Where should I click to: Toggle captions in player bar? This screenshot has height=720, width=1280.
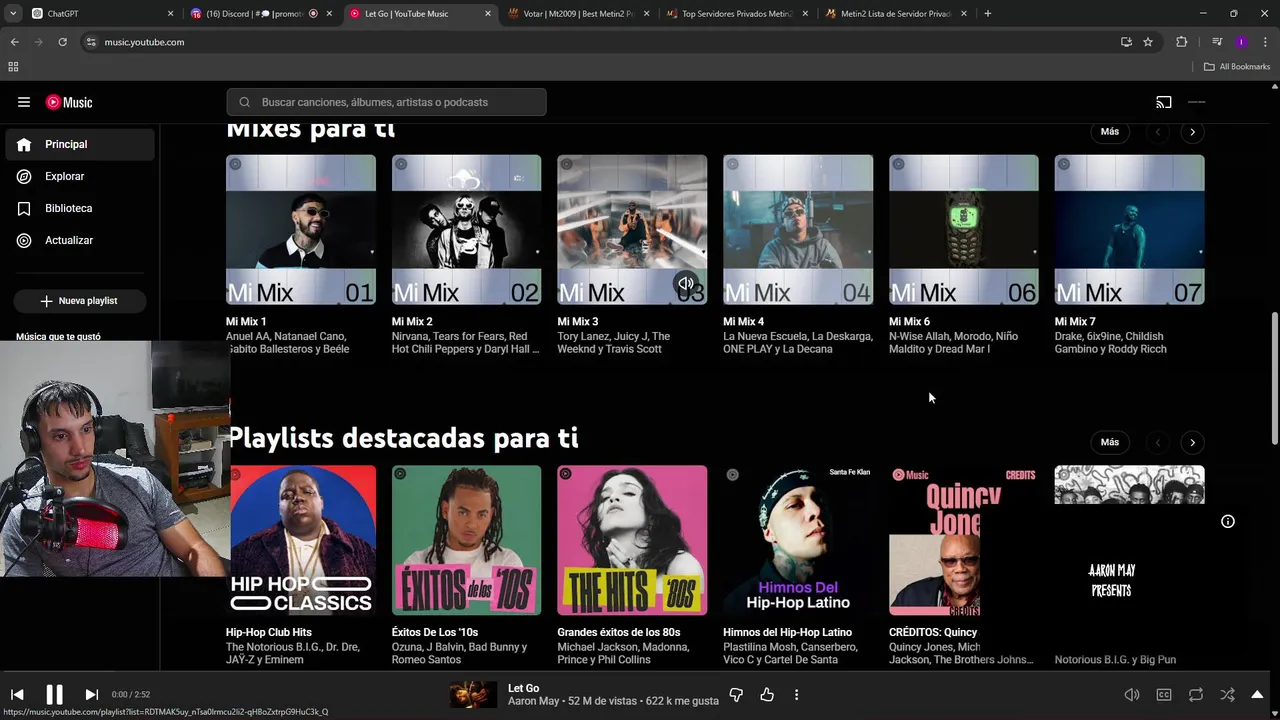coord(1164,694)
